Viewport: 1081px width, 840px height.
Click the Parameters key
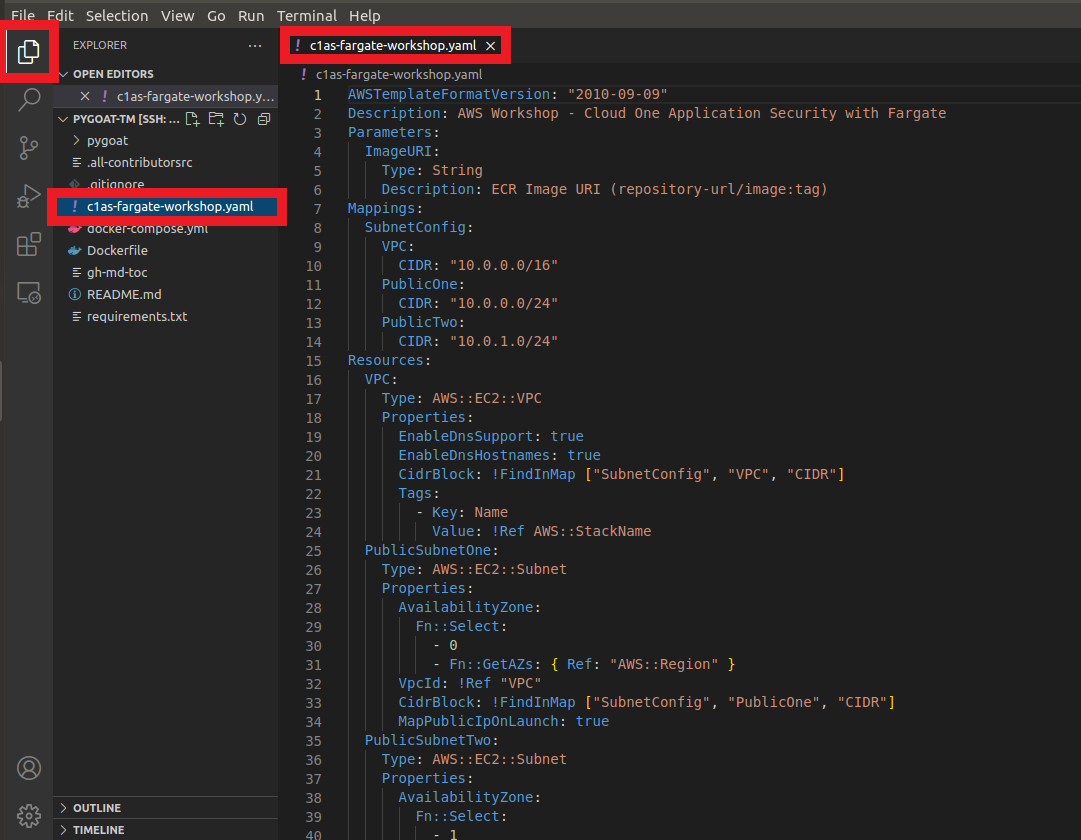(390, 132)
